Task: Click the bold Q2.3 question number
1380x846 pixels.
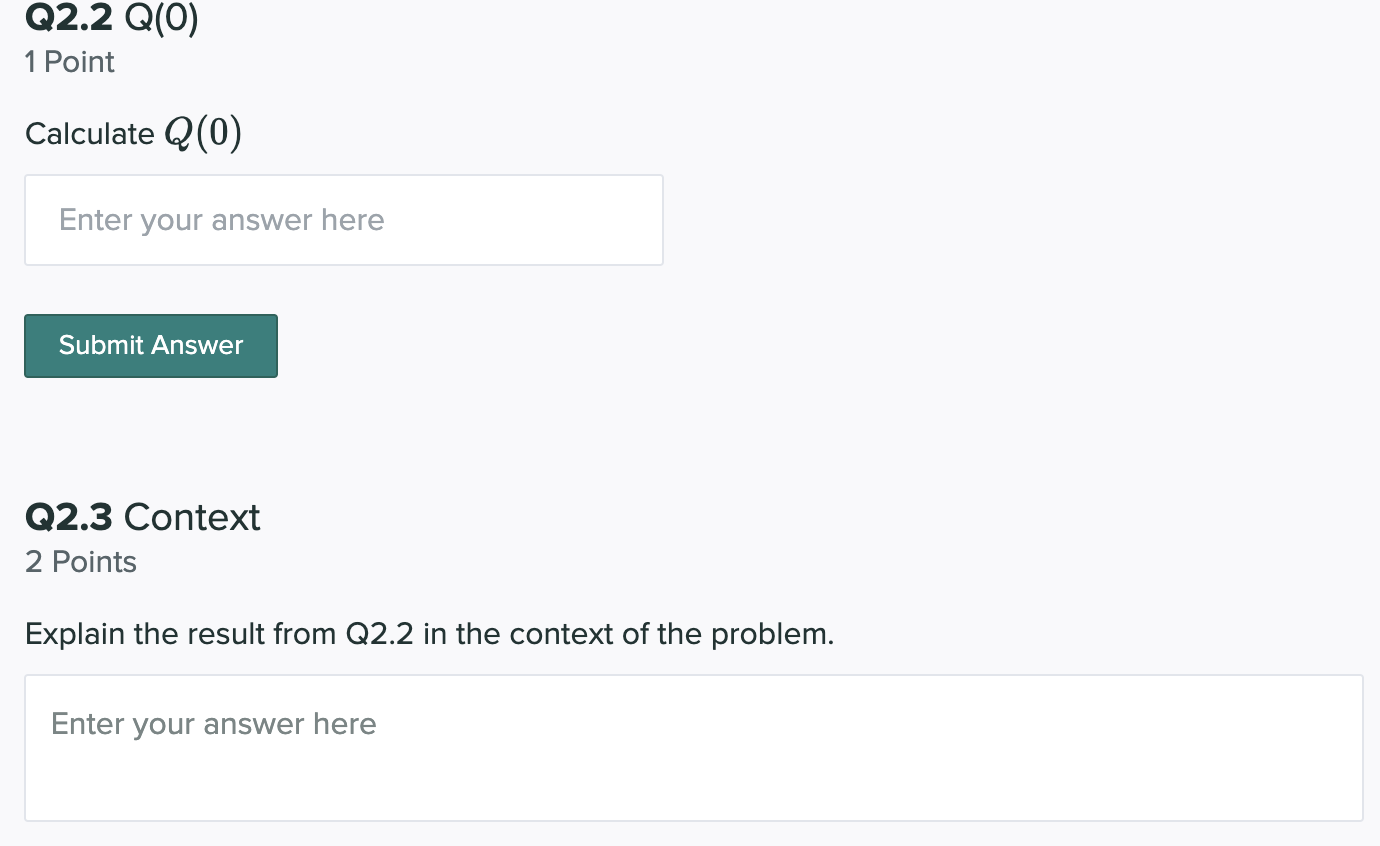Action: pyautogui.click(x=69, y=517)
